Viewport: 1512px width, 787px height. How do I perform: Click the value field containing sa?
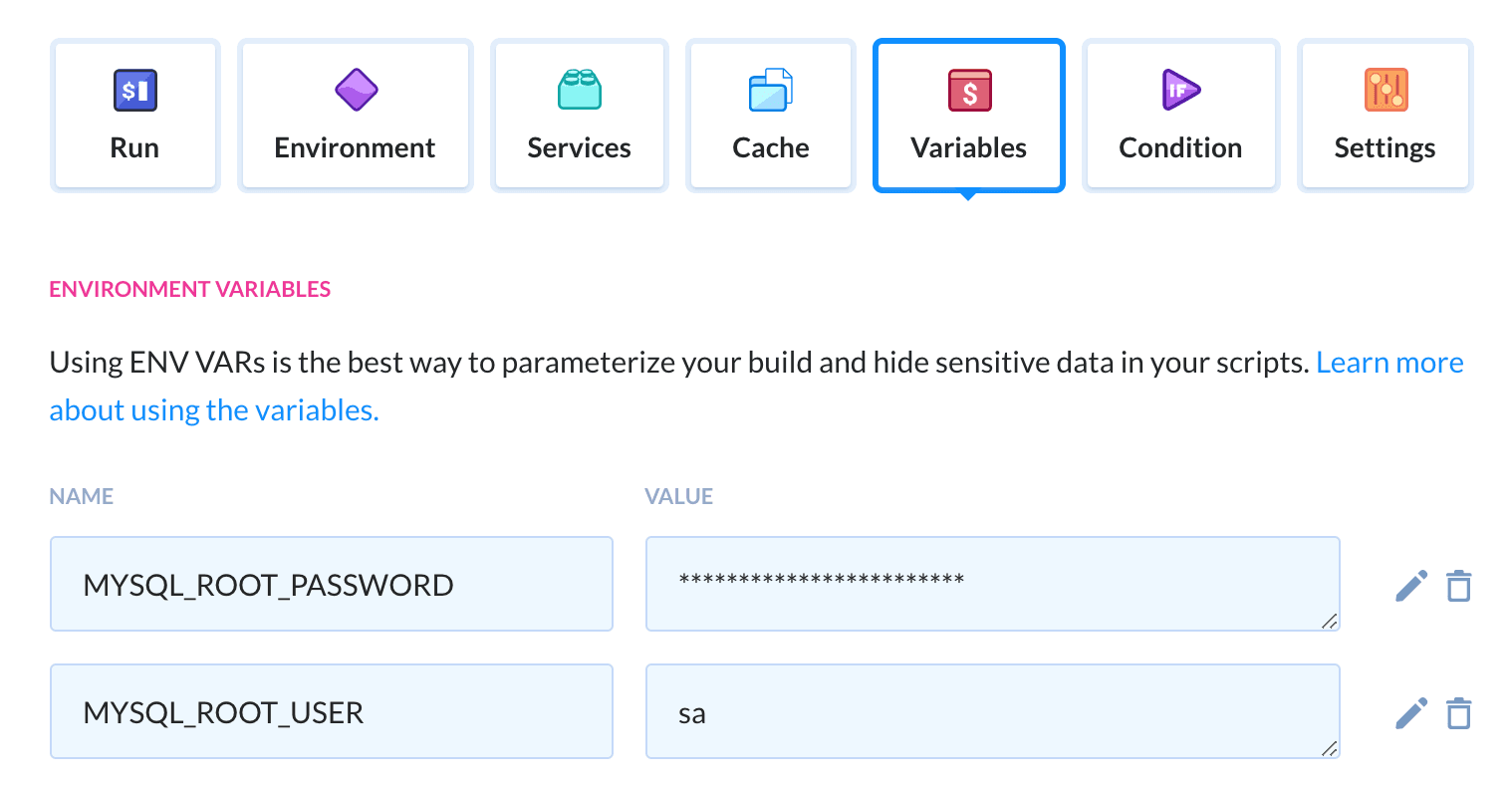click(991, 712)
